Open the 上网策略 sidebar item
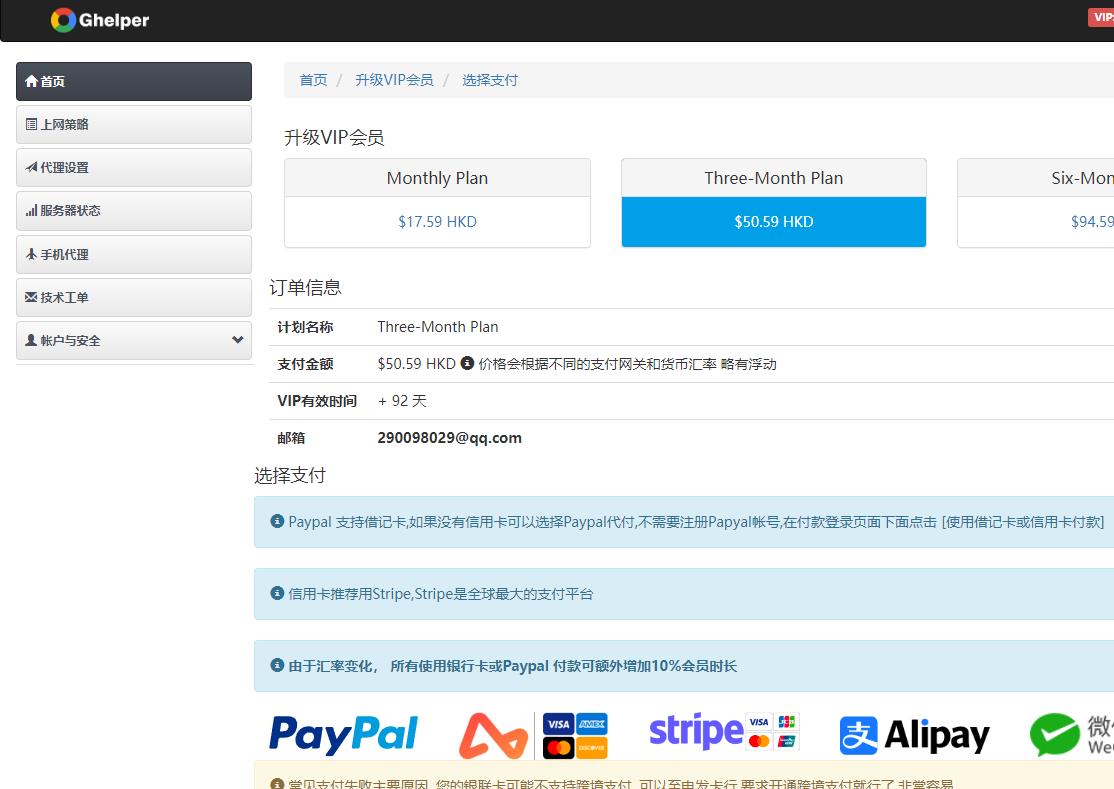Screen dimensions: 1114x789 coord(134,124)
